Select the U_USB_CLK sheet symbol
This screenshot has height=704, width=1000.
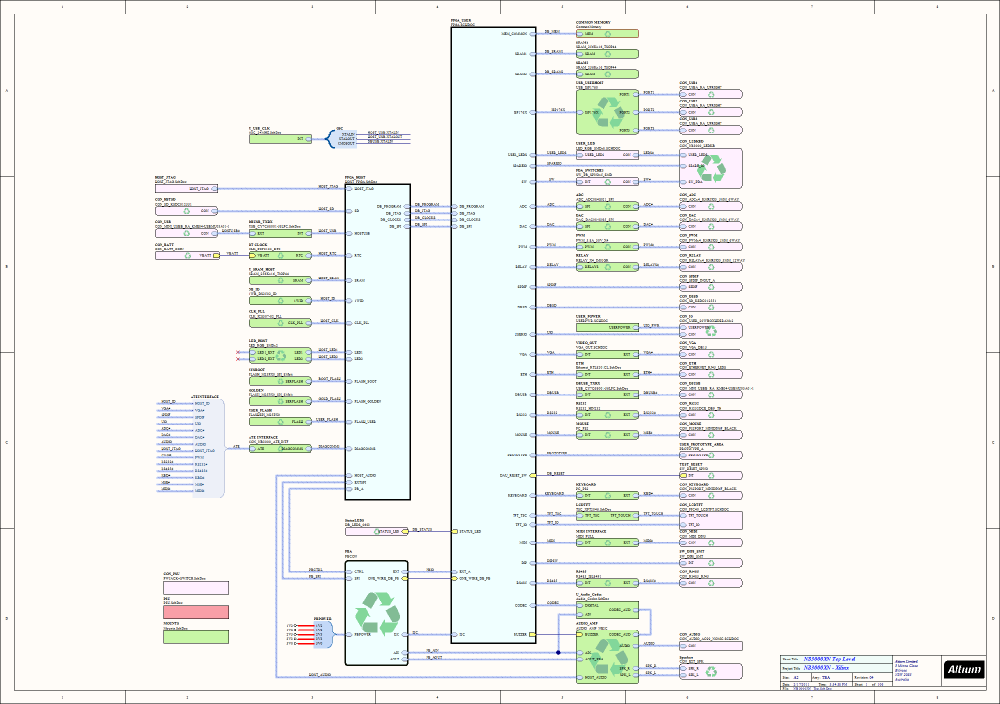pos(280,138)
